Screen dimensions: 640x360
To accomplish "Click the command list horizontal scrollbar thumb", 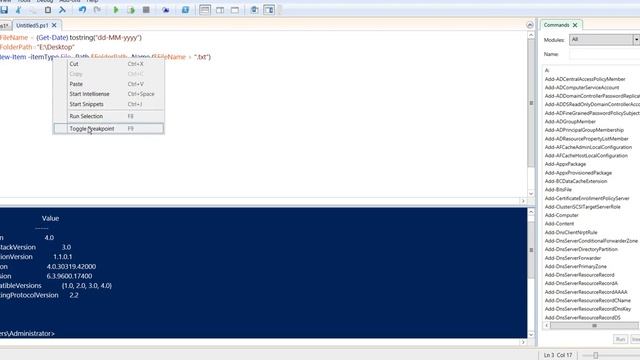I will click(594, 325).
